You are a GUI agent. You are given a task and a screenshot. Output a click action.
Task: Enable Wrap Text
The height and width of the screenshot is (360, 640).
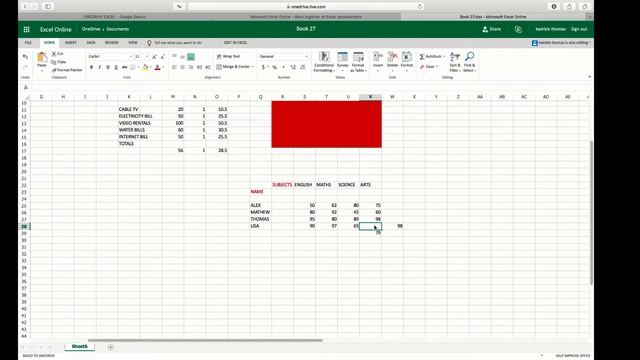(x=229, y=56)
